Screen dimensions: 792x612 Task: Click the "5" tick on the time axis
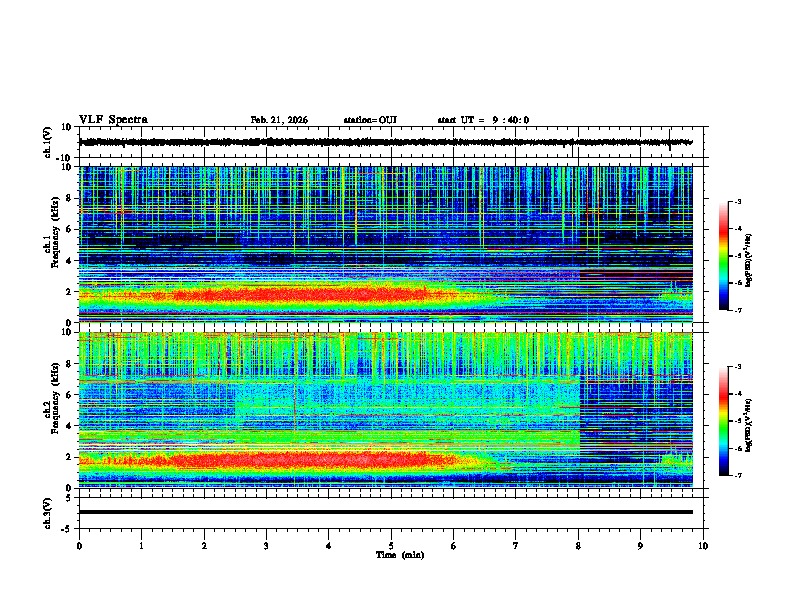pyautogui.click(x=391, y=546)
